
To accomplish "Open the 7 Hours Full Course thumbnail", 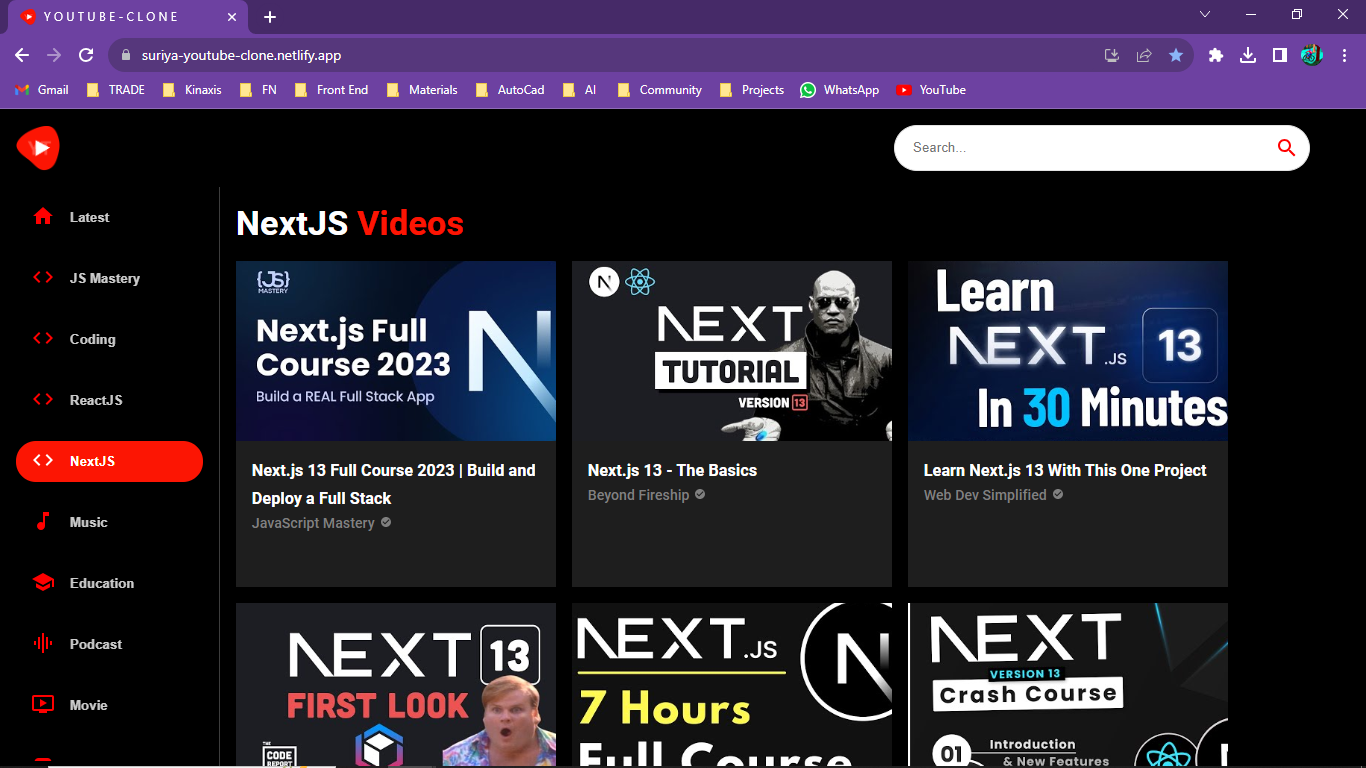I will click(732, 685).
